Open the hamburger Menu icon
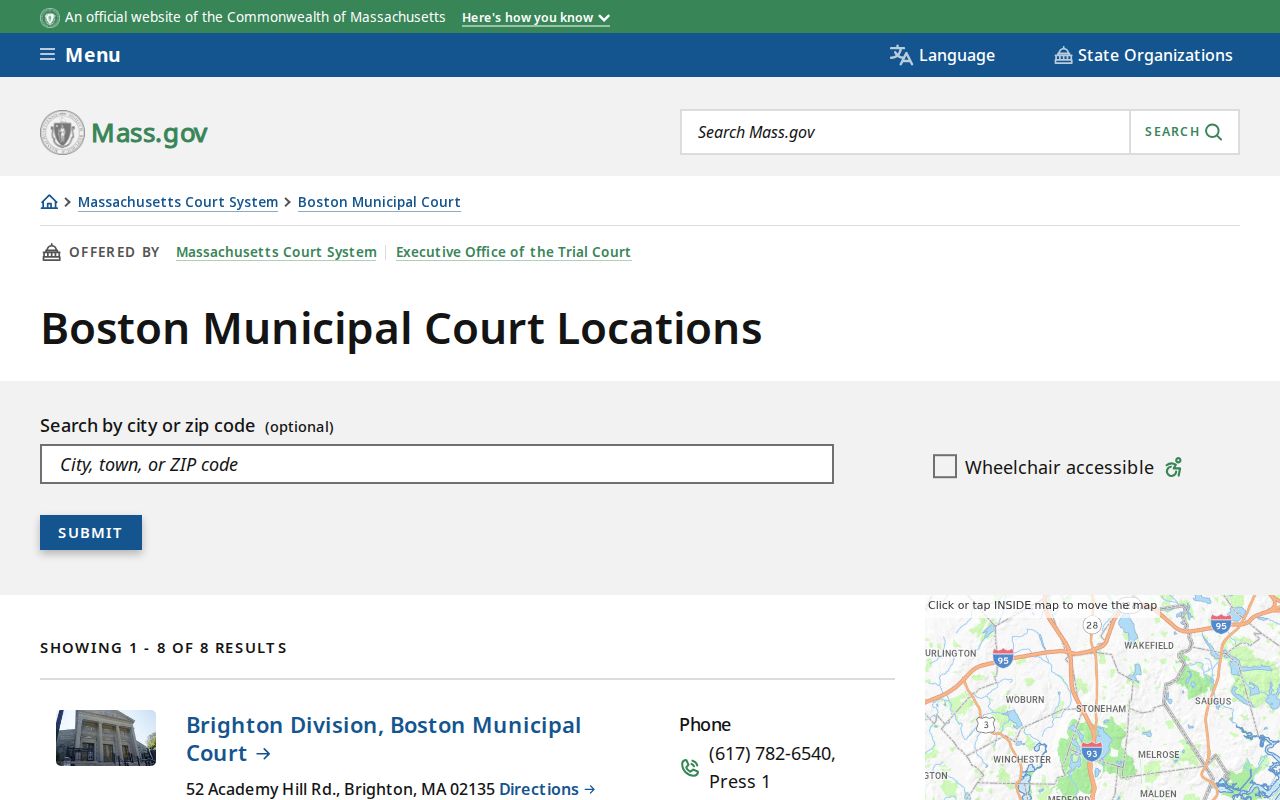 click(47, 54)
